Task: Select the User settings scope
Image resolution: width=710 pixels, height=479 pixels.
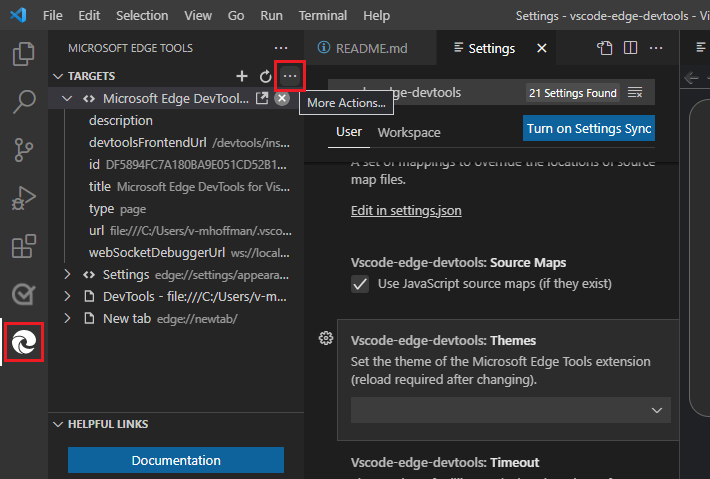Action: tap(349, 132)
